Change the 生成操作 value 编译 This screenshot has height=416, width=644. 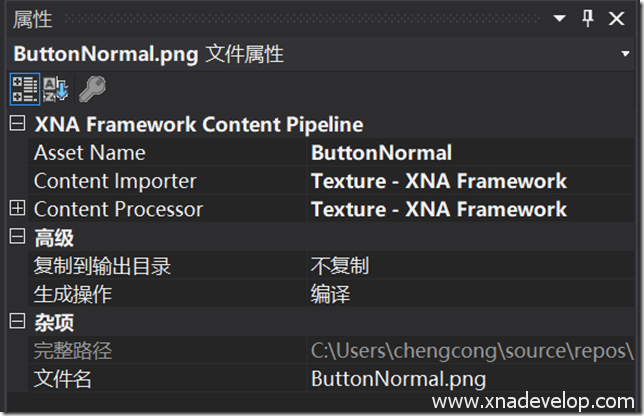click(x=330, y=294)
